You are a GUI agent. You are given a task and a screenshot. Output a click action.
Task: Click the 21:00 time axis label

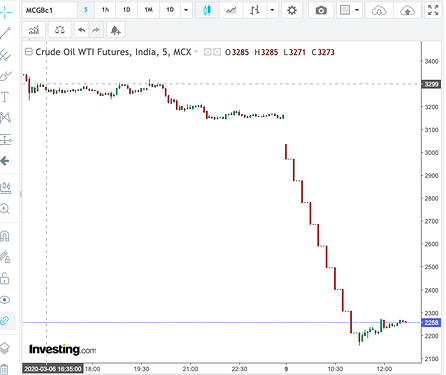coord(190,369)
